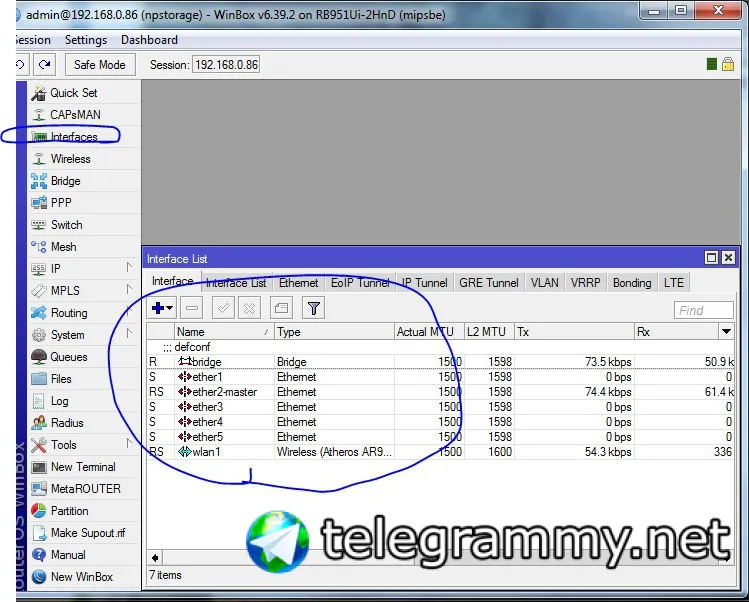This screenshot has width=749, height=602.
Task: Toggle Safe Mode
Action: pyautogui.click(x=100, y=64)
